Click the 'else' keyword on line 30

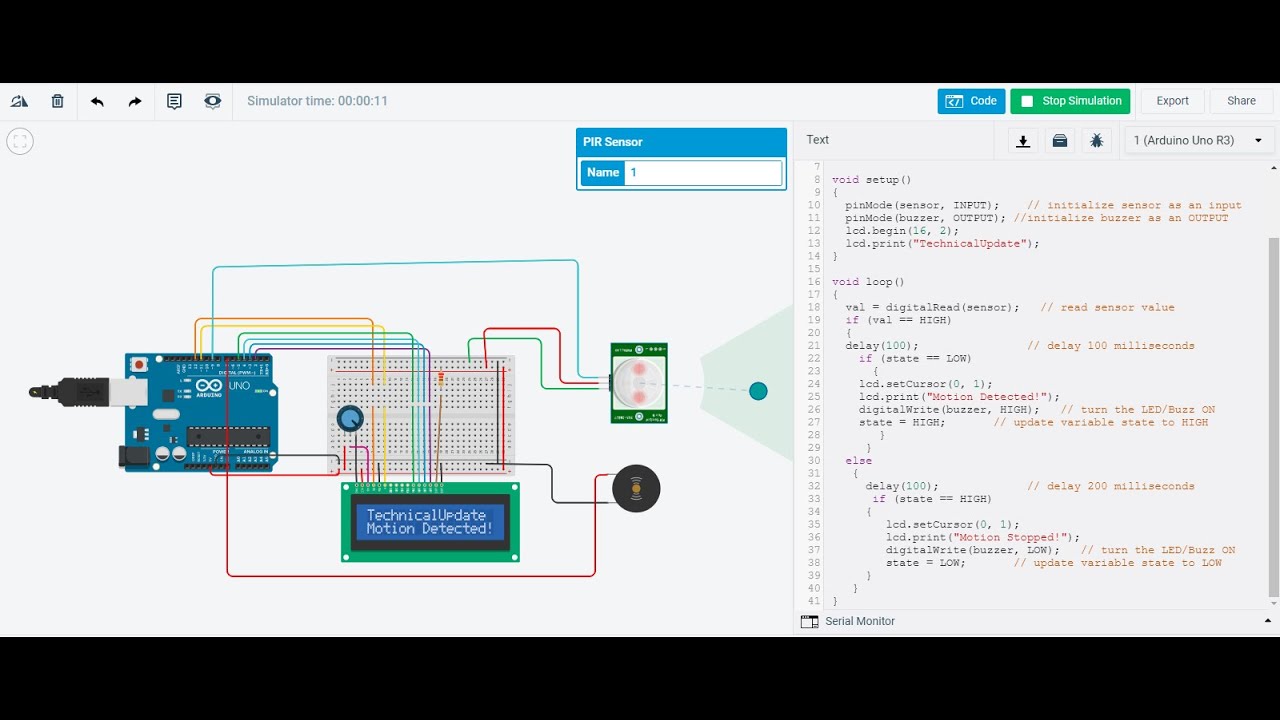point(858,461)
